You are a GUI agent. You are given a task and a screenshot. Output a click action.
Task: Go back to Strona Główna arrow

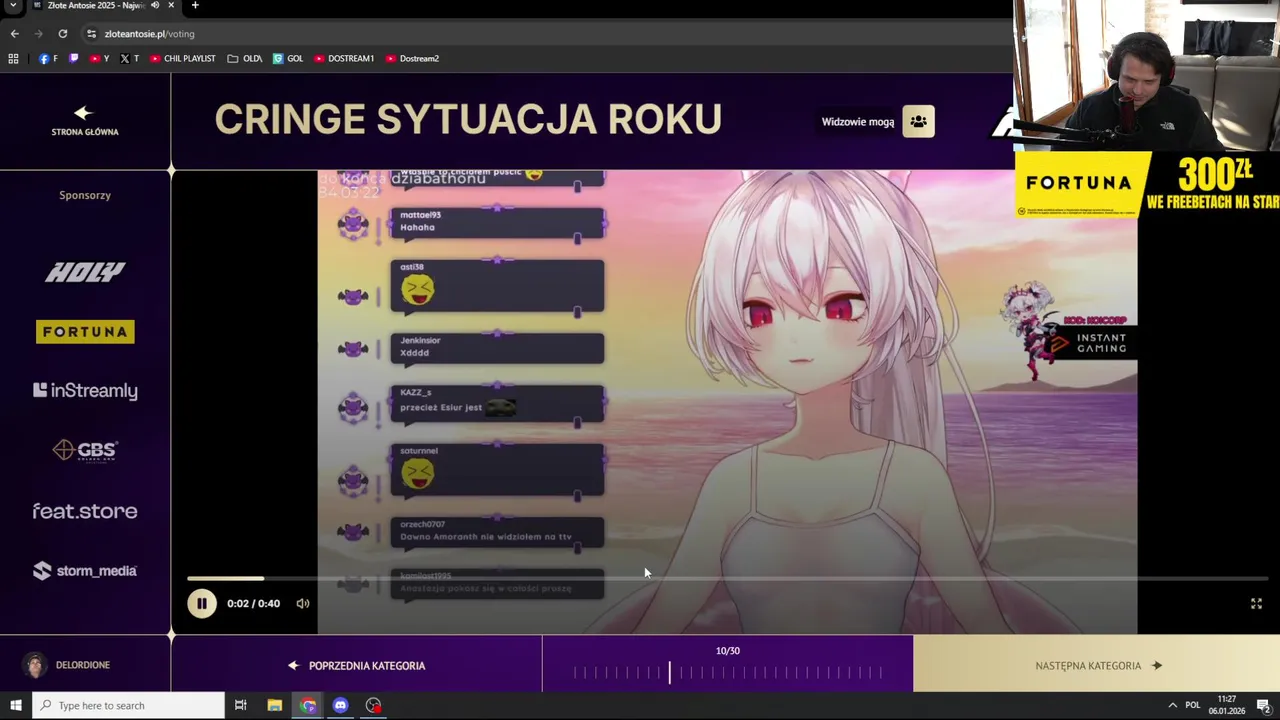(84, 113)
